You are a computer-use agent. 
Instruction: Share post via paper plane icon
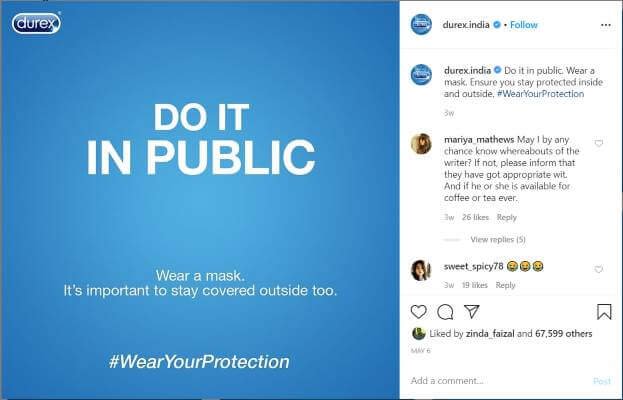[x=472, y=311]
